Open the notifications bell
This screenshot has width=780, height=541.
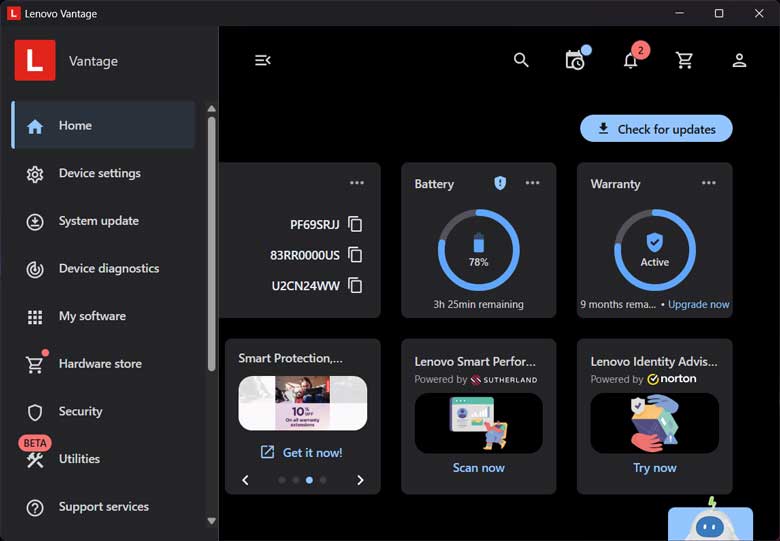(x=630, y=61)
